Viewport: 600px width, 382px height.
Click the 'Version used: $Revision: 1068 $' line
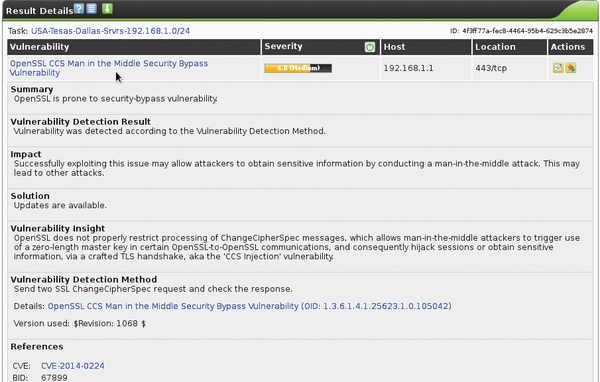pos(80,323)
